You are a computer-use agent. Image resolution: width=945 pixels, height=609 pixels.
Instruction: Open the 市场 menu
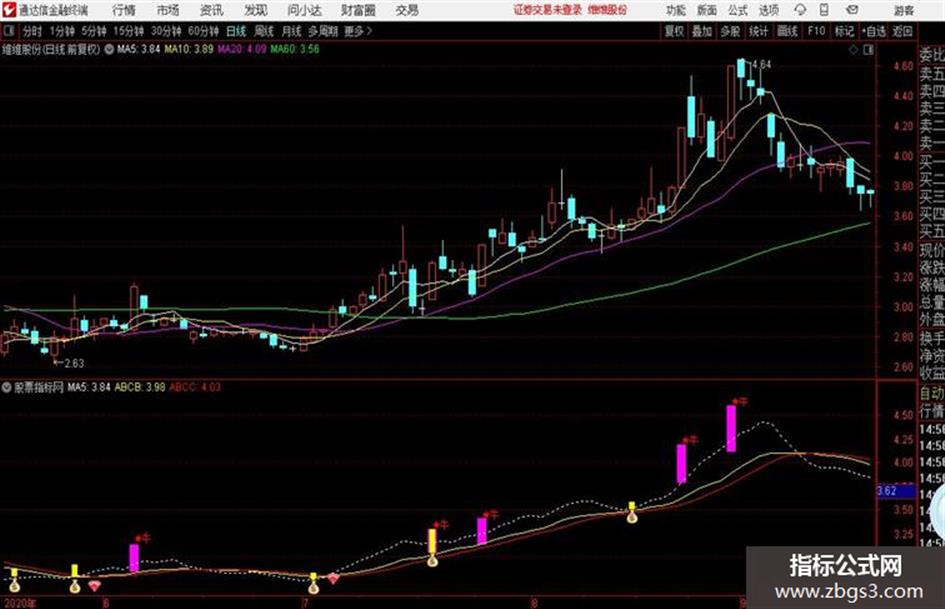[168, 10]
